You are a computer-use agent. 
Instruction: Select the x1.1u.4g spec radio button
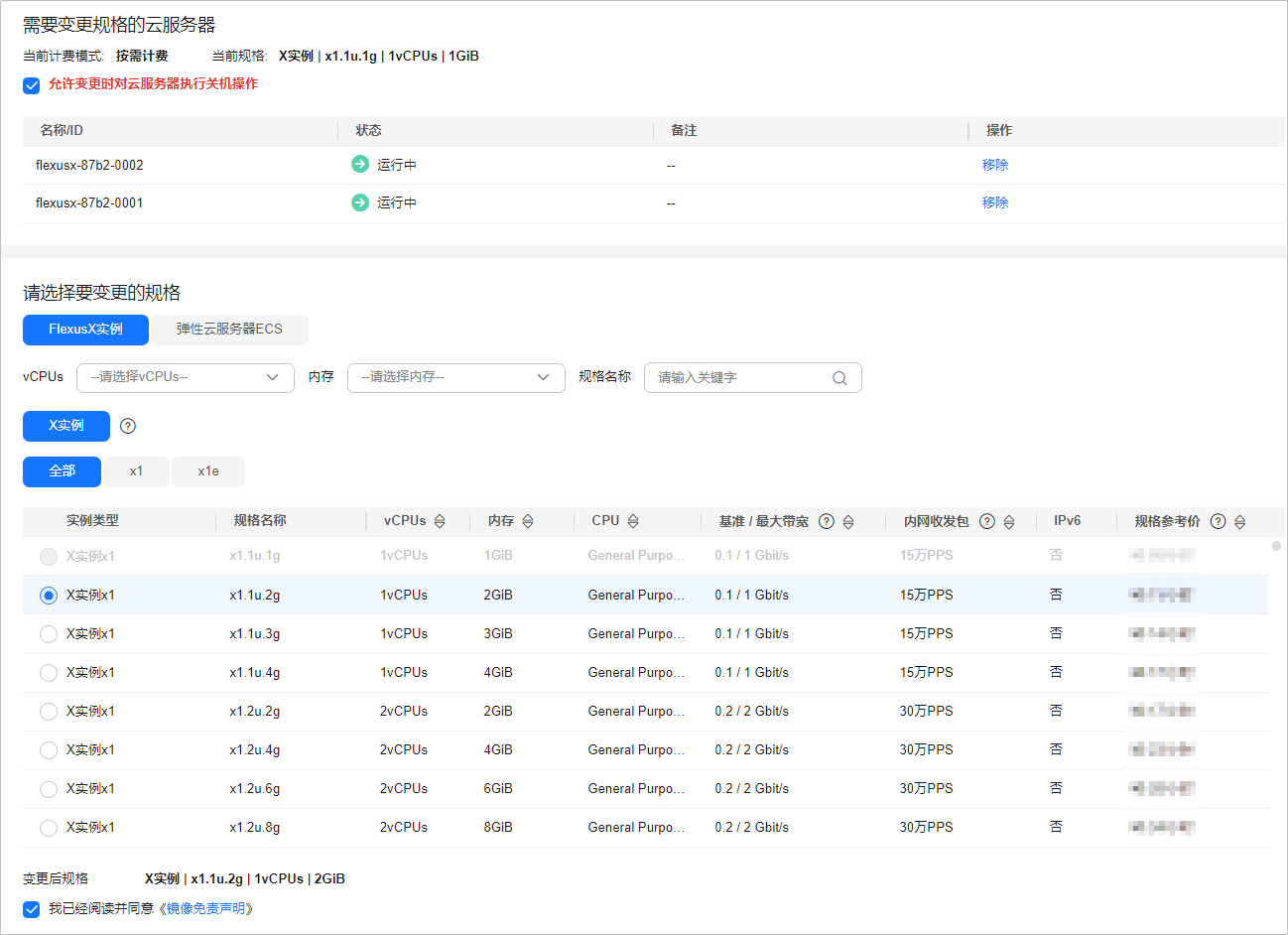point(49,673)
